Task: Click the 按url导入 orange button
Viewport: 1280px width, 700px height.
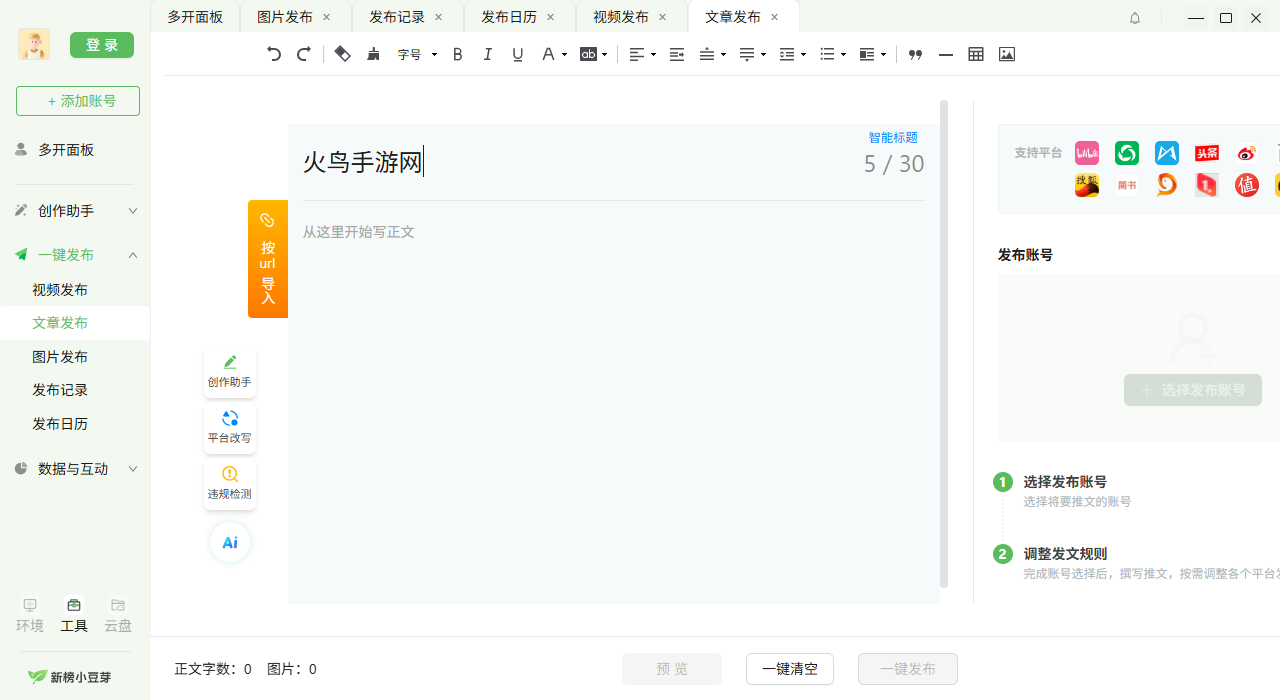Action: pos(268,259)
